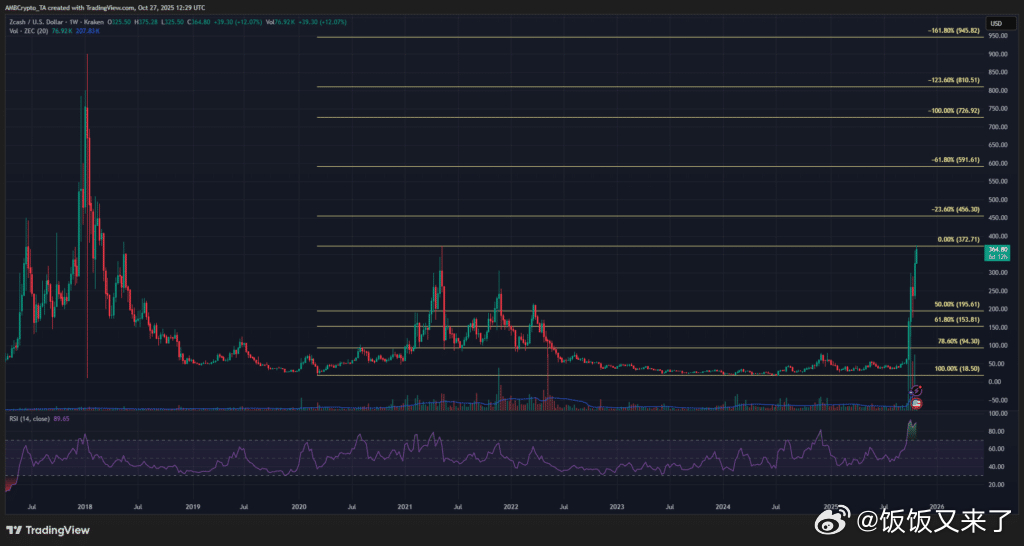
Task: Select the -100.00% (726.92) Fibonacci label
Action: (x=953, y=111)
